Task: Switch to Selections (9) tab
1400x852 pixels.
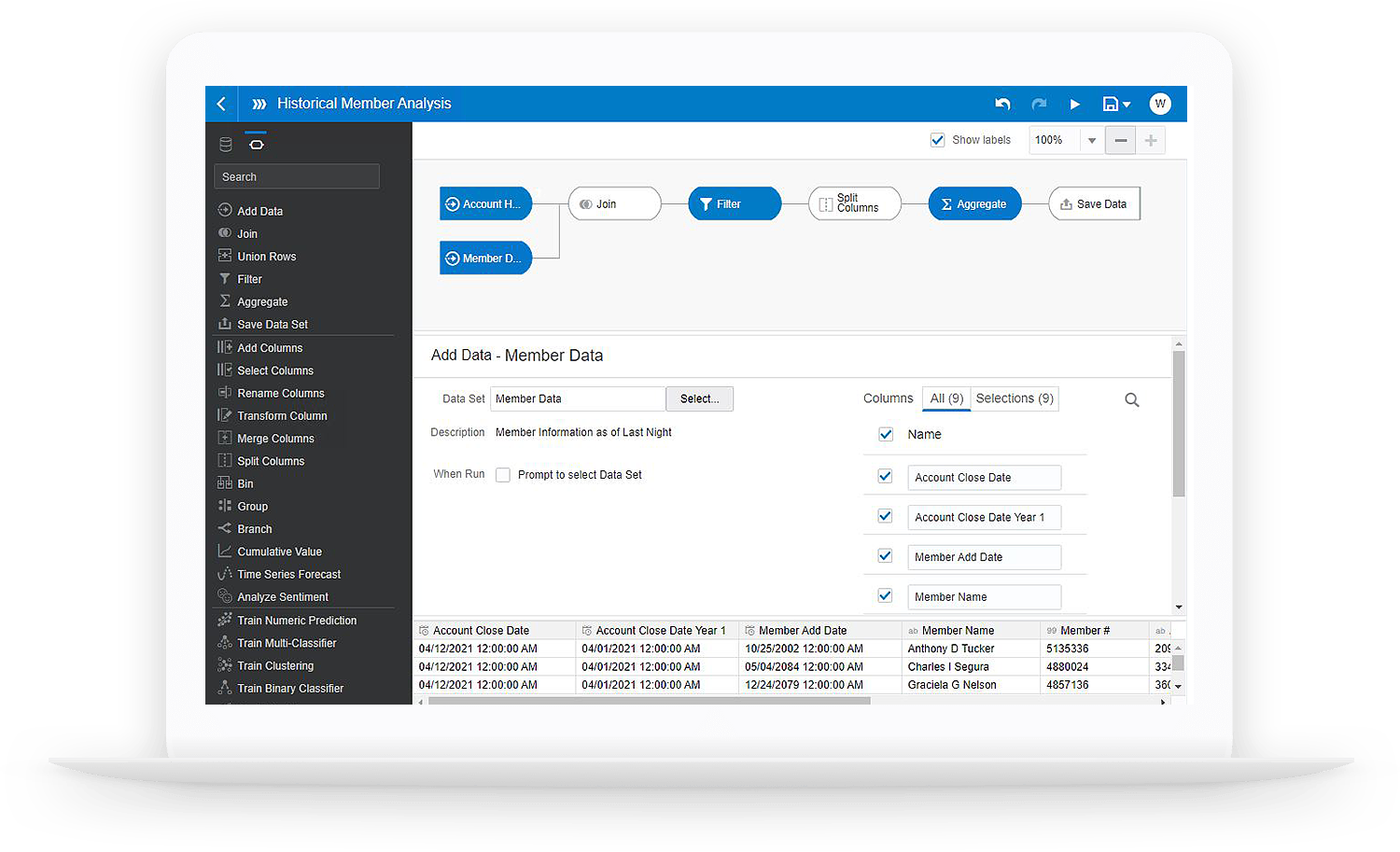Action: tap(1015, 398)
